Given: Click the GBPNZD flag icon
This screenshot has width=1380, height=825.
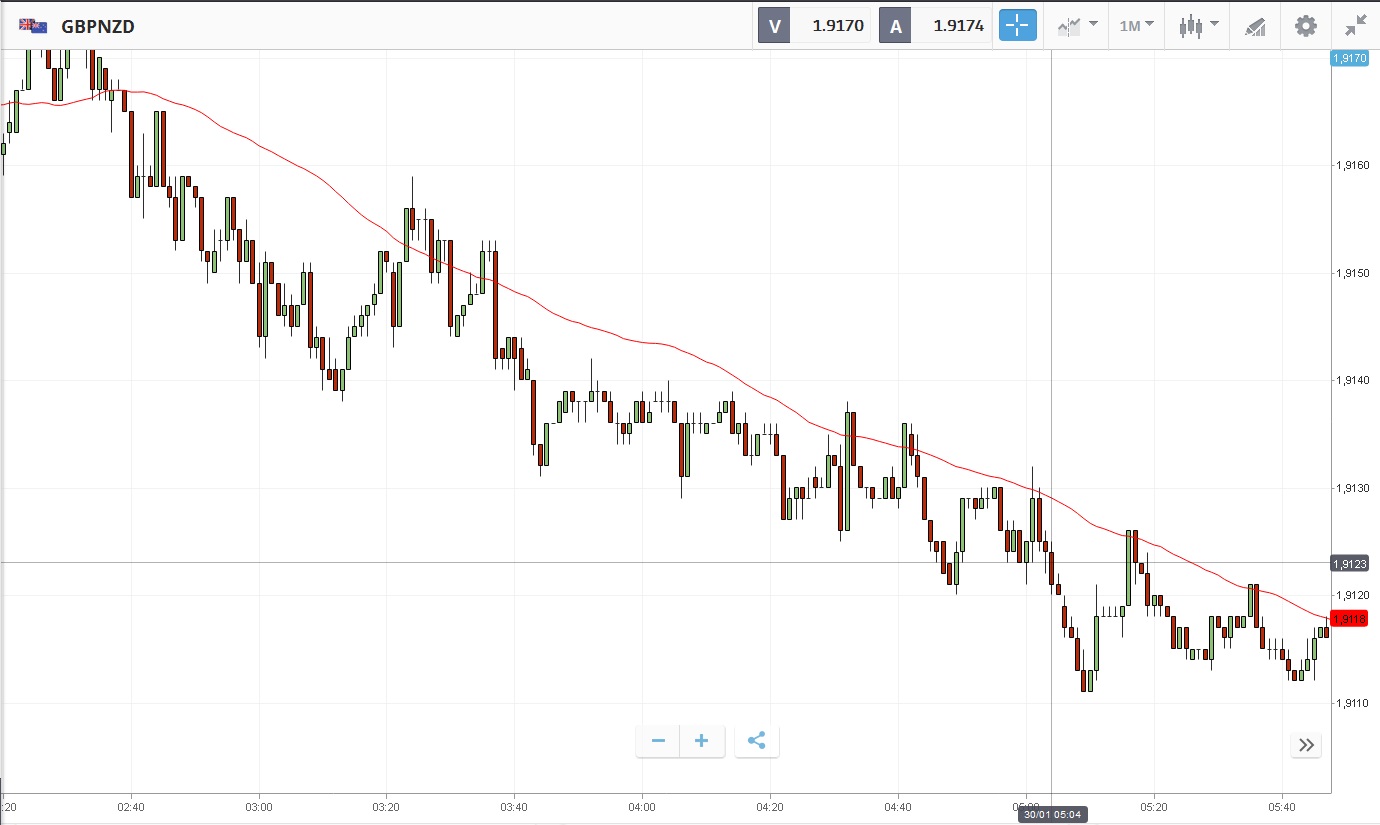Looking at the screenshot, I should (x=33, y=26).
